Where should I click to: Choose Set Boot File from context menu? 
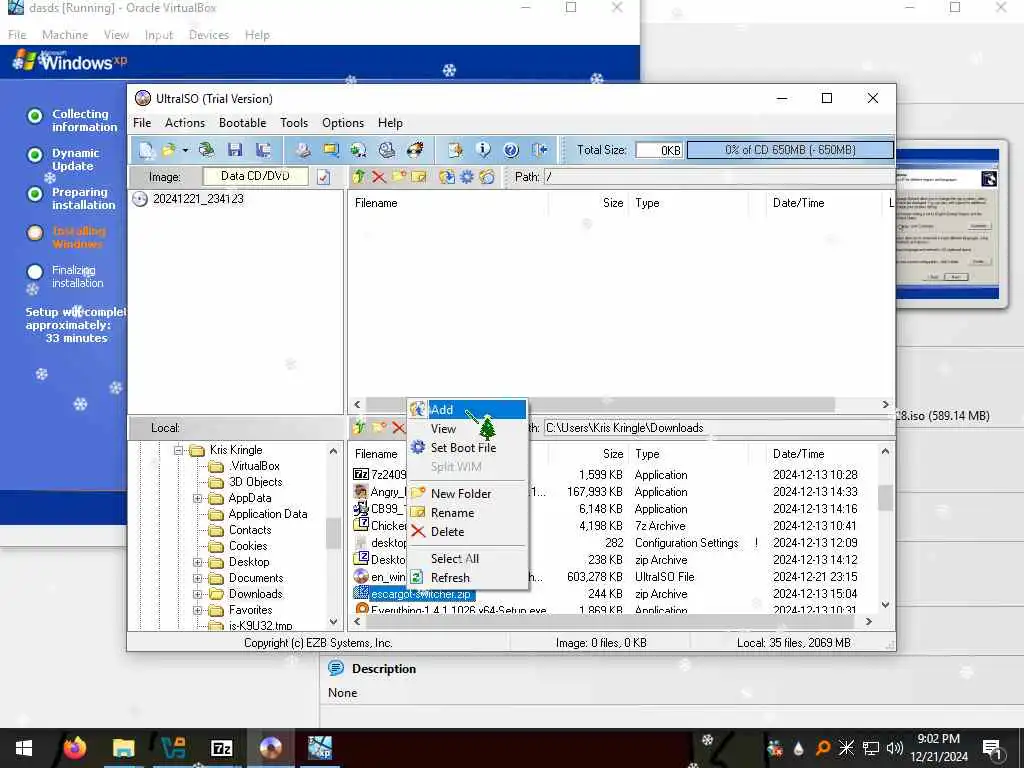(x=467, y=448)
